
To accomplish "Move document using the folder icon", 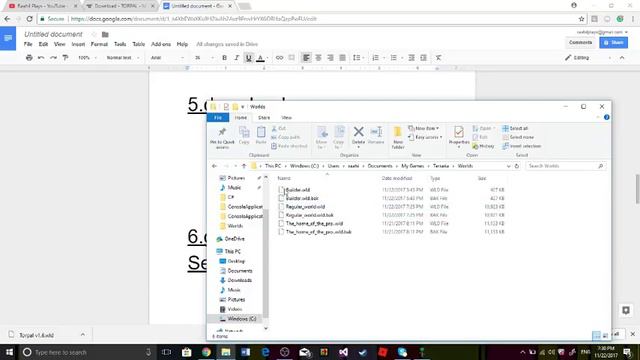I will (x=105, y=34).
